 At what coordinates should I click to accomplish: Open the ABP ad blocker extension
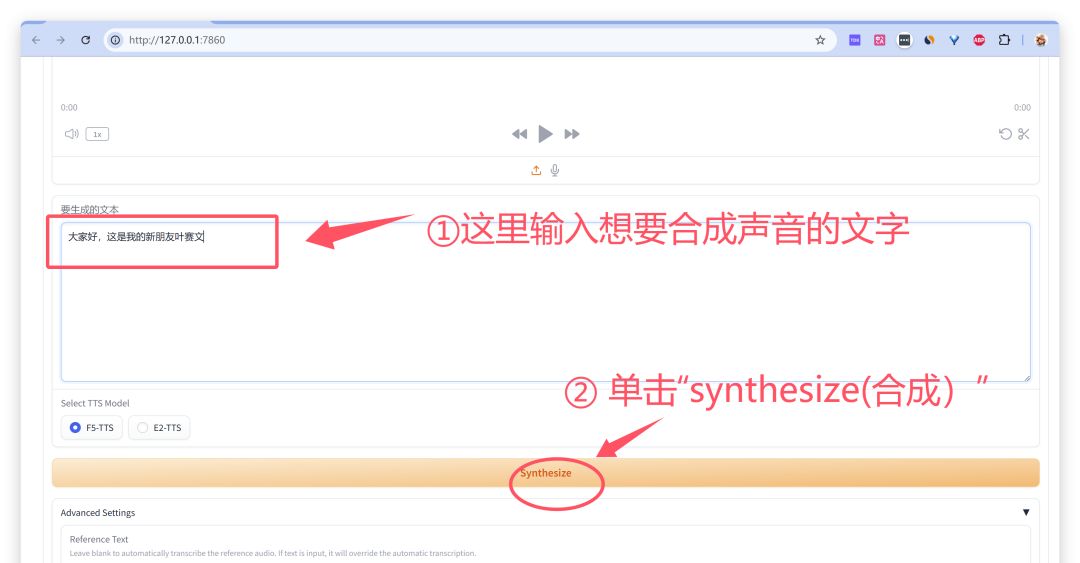pyautogui.click(x=979, y=40)
